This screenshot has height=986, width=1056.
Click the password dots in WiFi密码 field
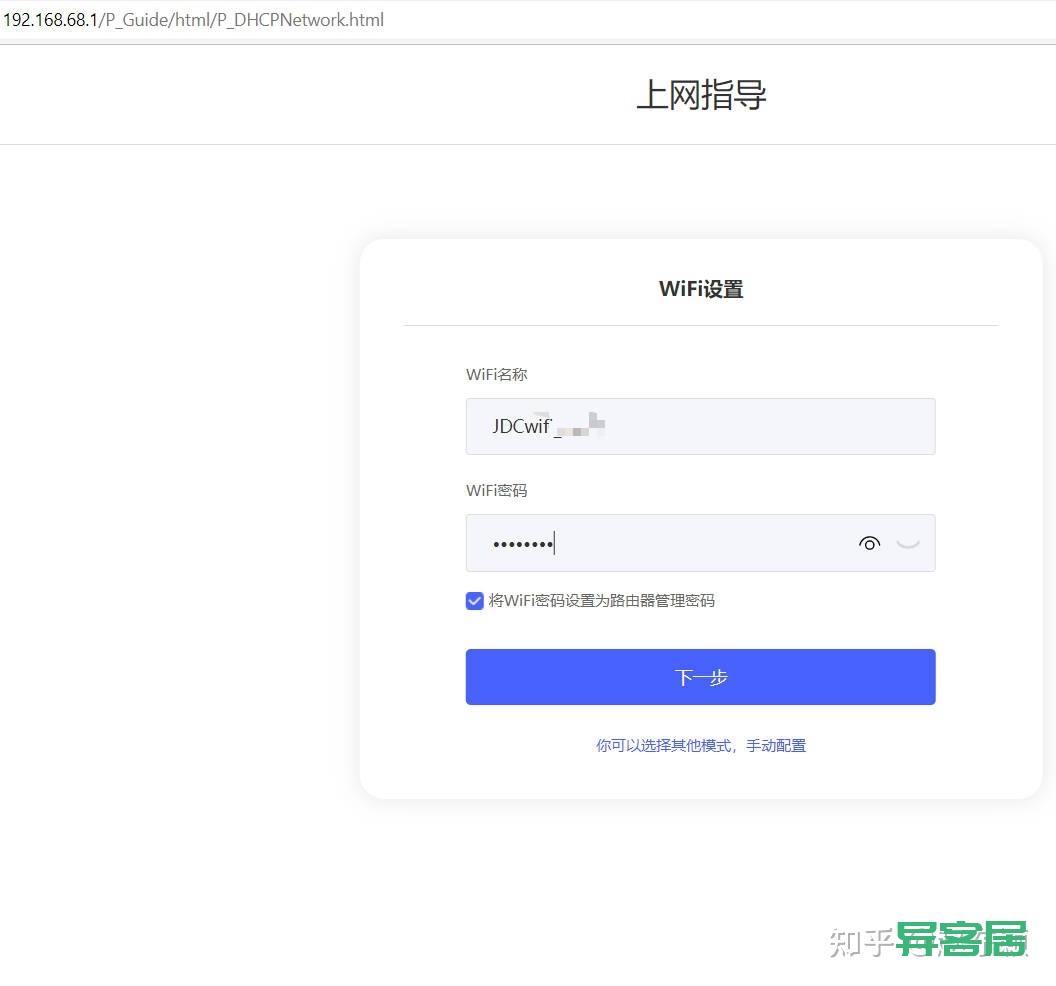(523, 544)
